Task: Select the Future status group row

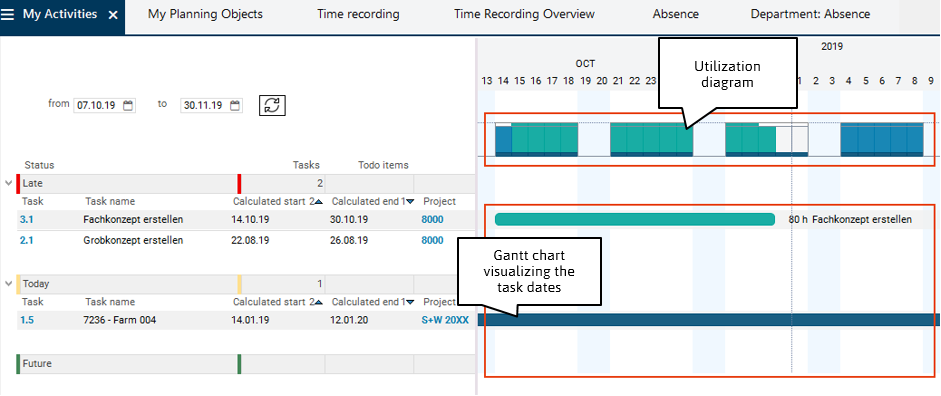Action: pos(245,364)
